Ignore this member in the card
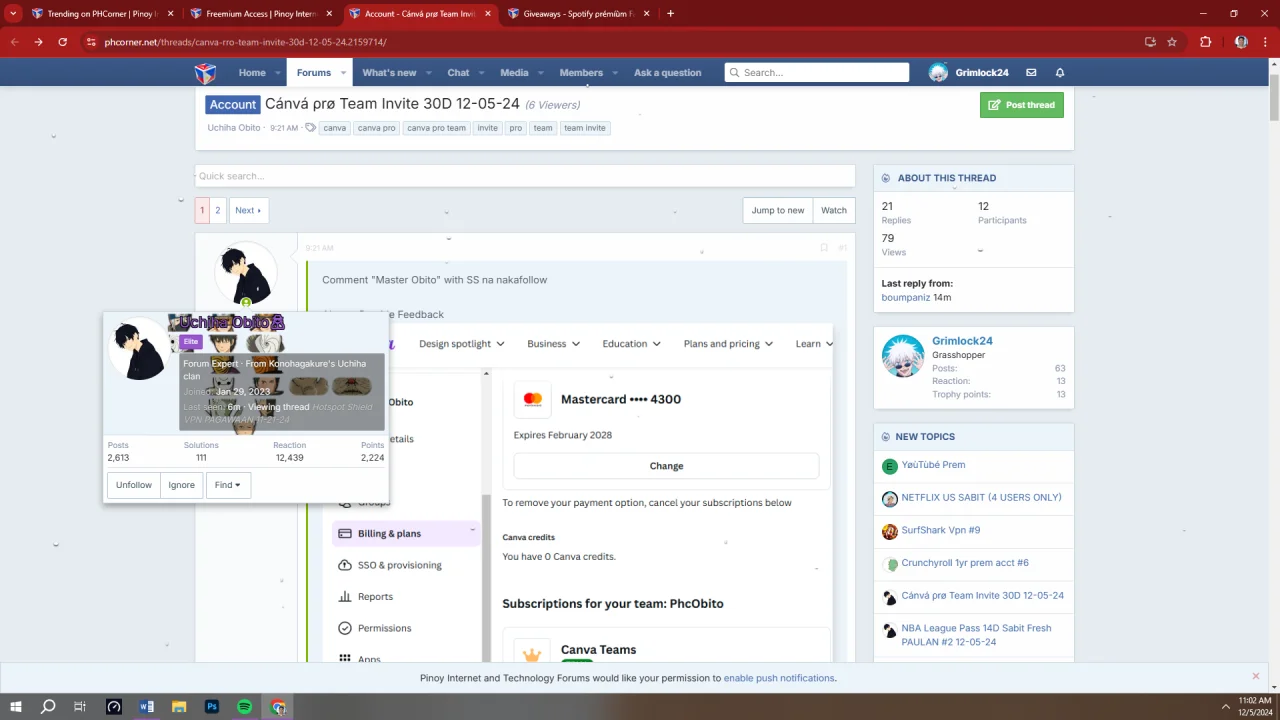 182,485
